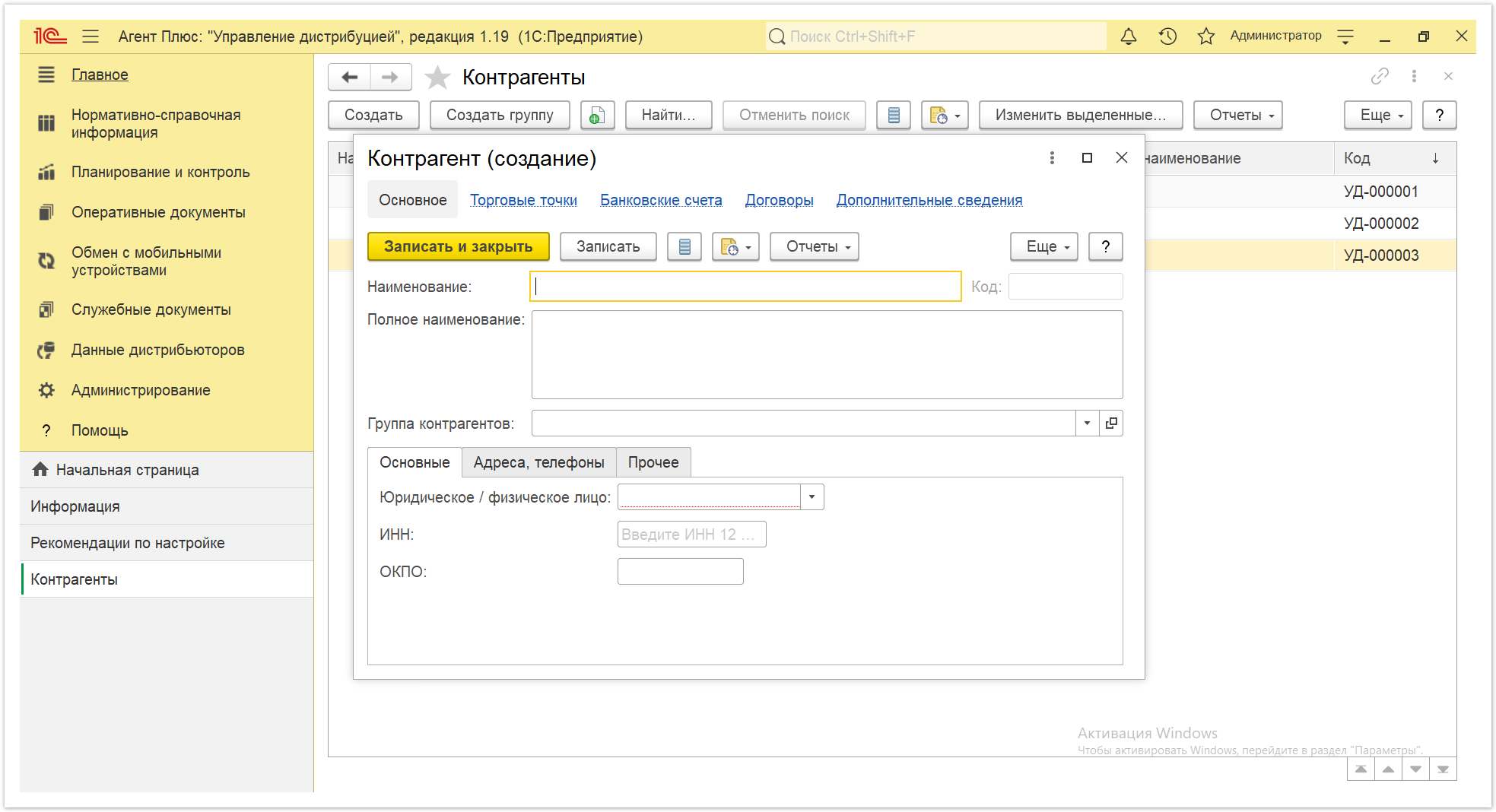Switch to Основное dialog section
Image resolution: width=1496 pixels, height=812 pixels.
[x=413, y=200]
